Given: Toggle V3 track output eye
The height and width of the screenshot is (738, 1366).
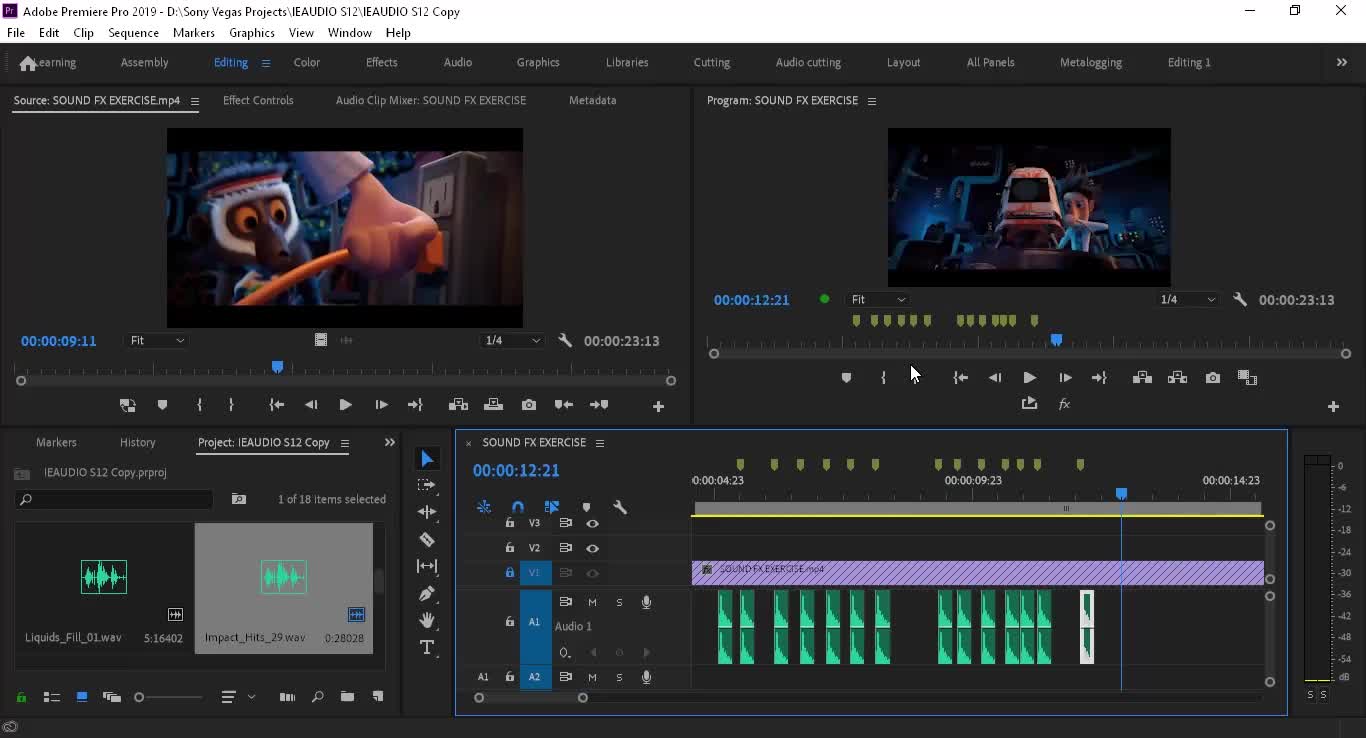Looking at the screenshot, I should click(x=592, y=523).
